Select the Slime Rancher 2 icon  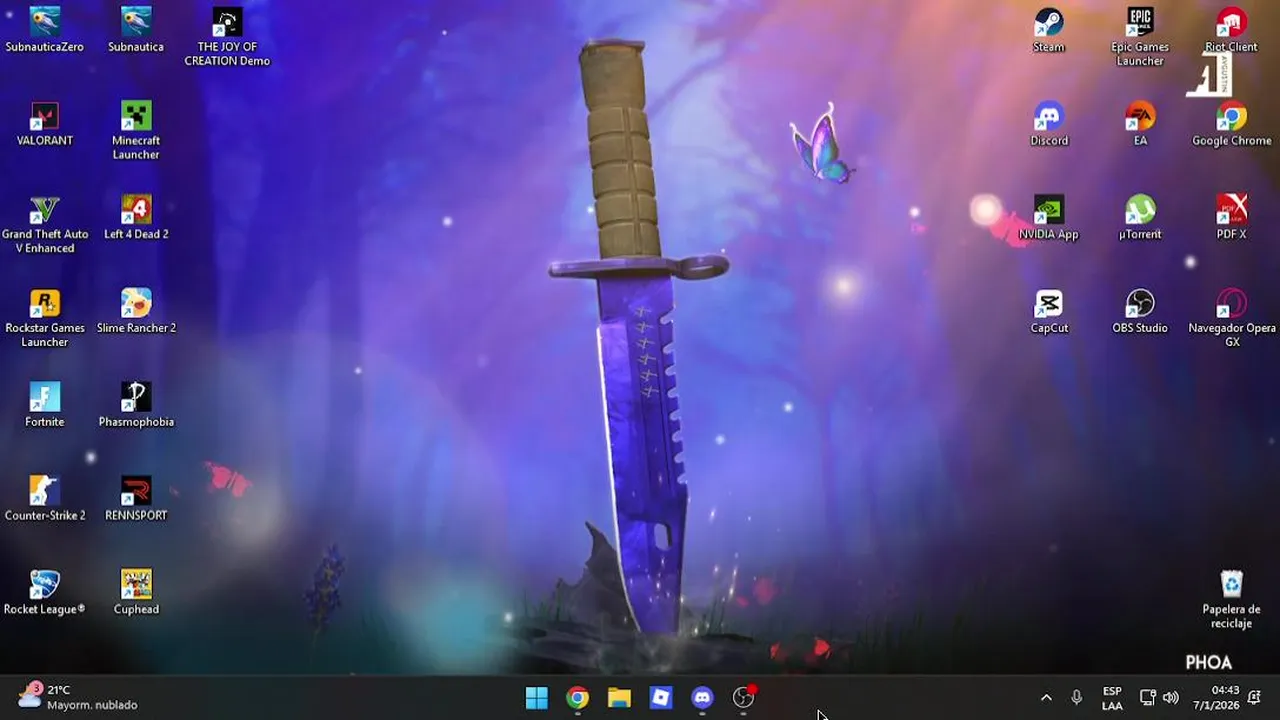(x=136, y=311)
